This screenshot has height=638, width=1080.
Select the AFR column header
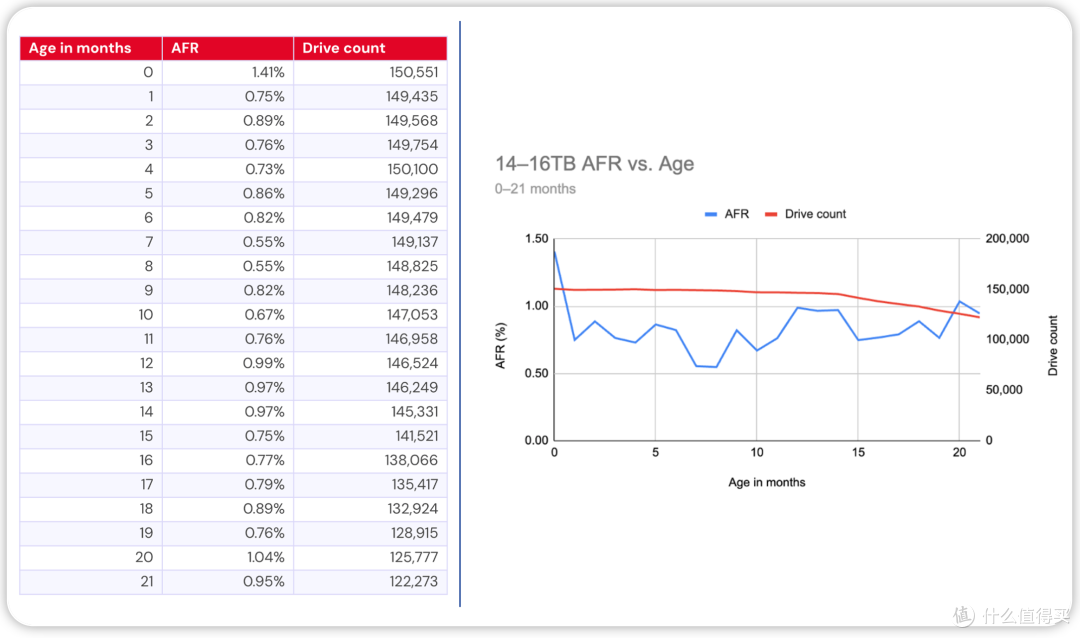[x=227, y=48]
